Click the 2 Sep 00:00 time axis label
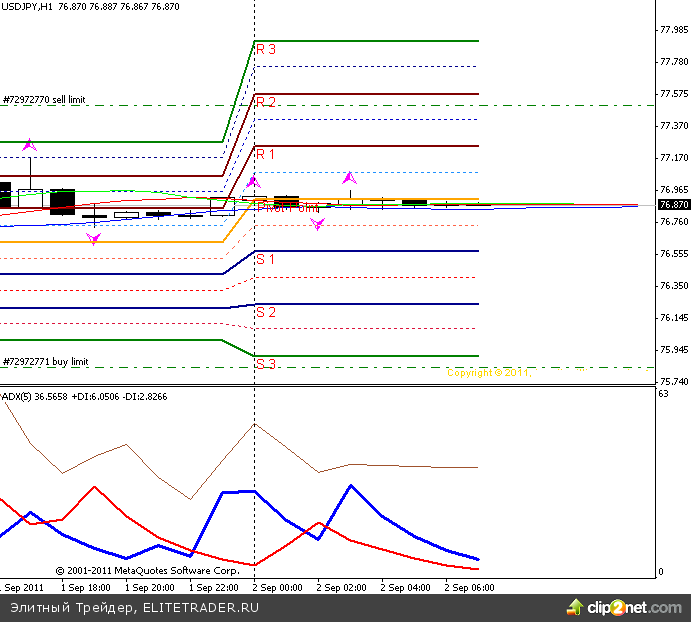Image resolution: width=691 pixels, height=622 pixels. tap(279, 587)
